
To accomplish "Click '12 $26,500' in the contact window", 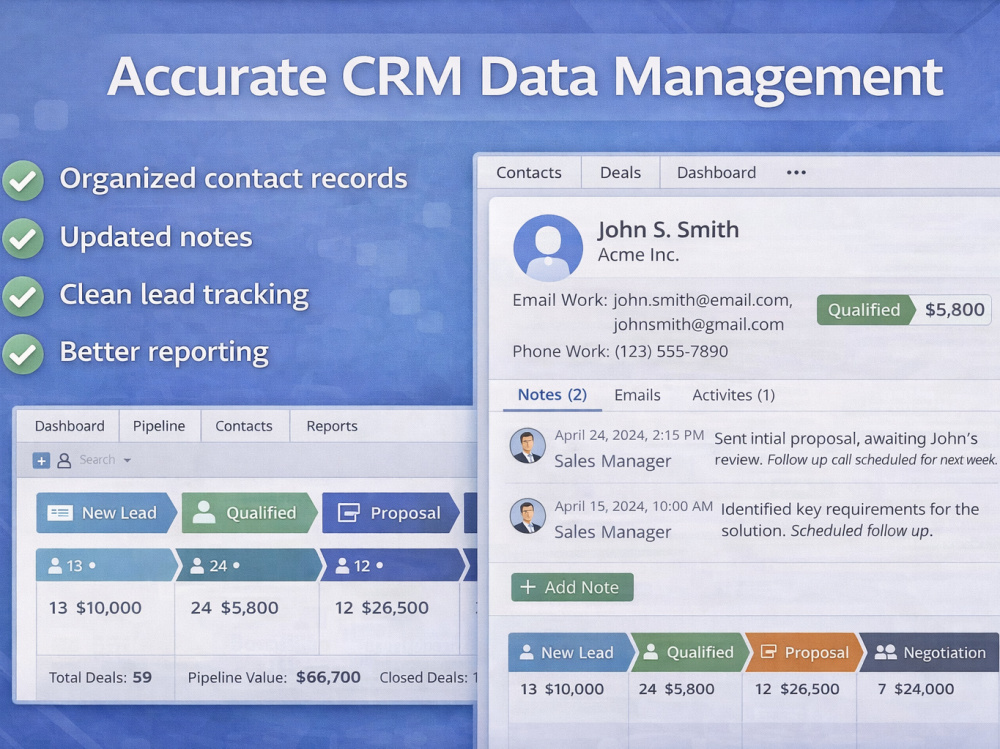I will 797,689.
